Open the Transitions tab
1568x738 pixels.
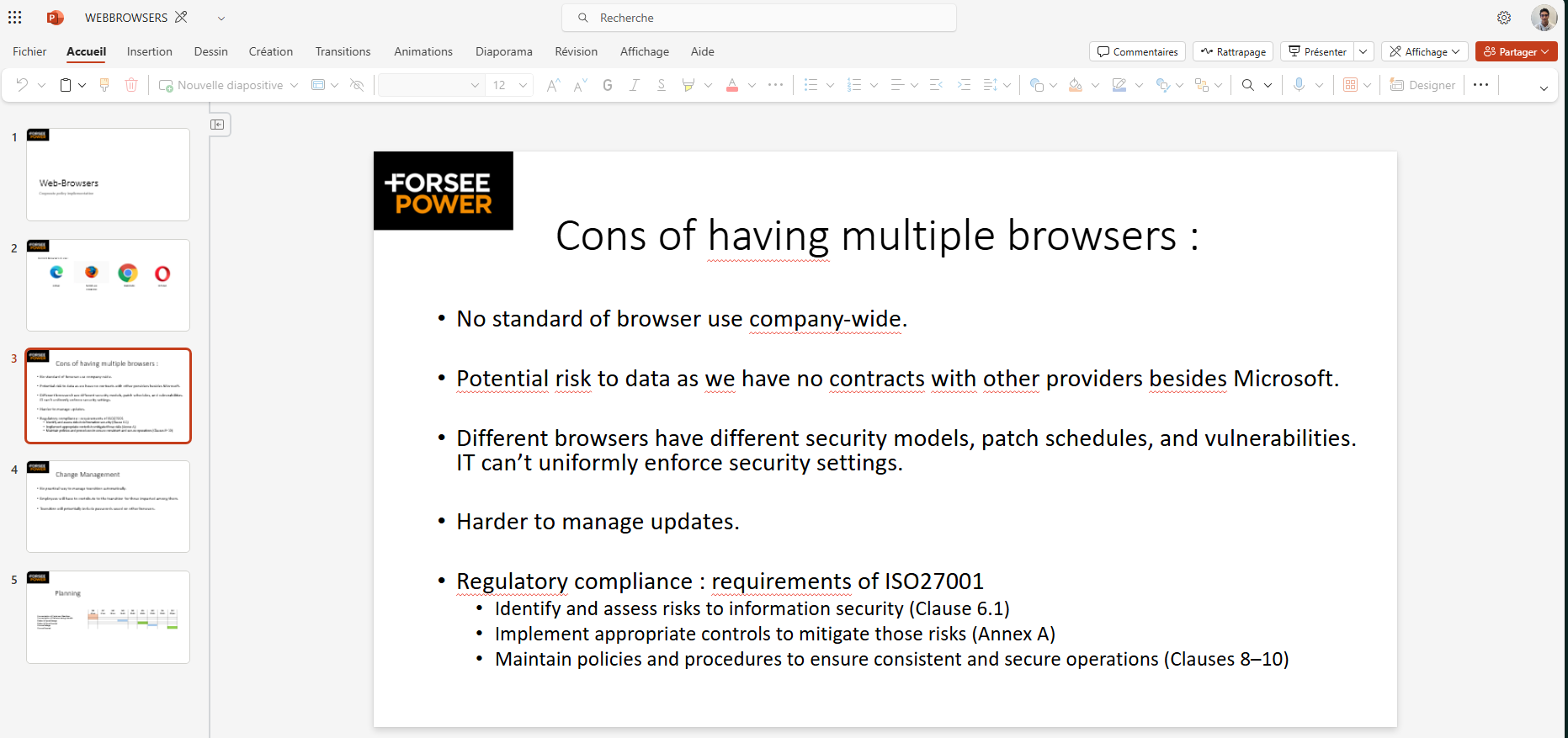343,51
